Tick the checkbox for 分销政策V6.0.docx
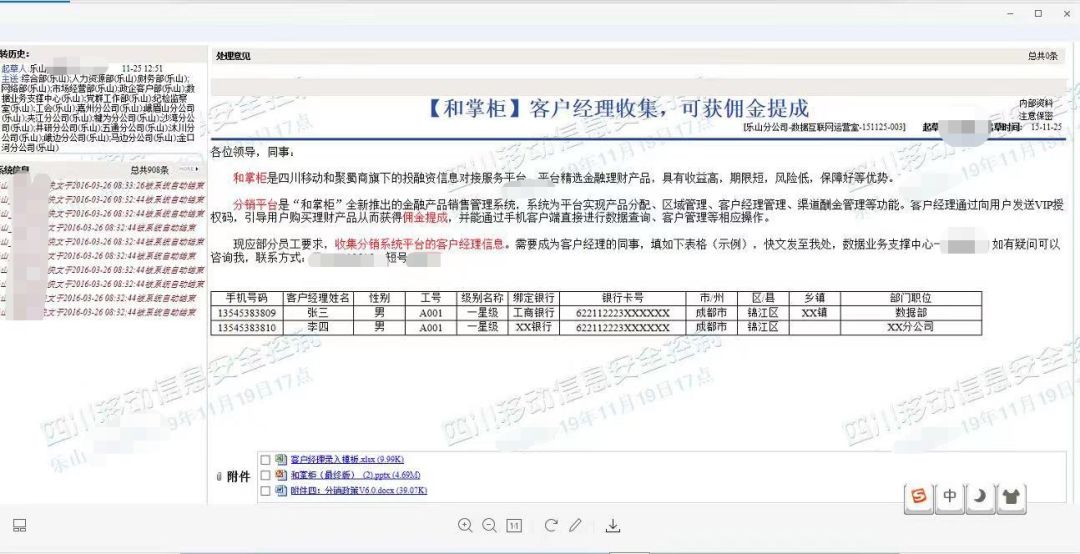Viewport: 1080px width, 554px height. coord(265,491)
